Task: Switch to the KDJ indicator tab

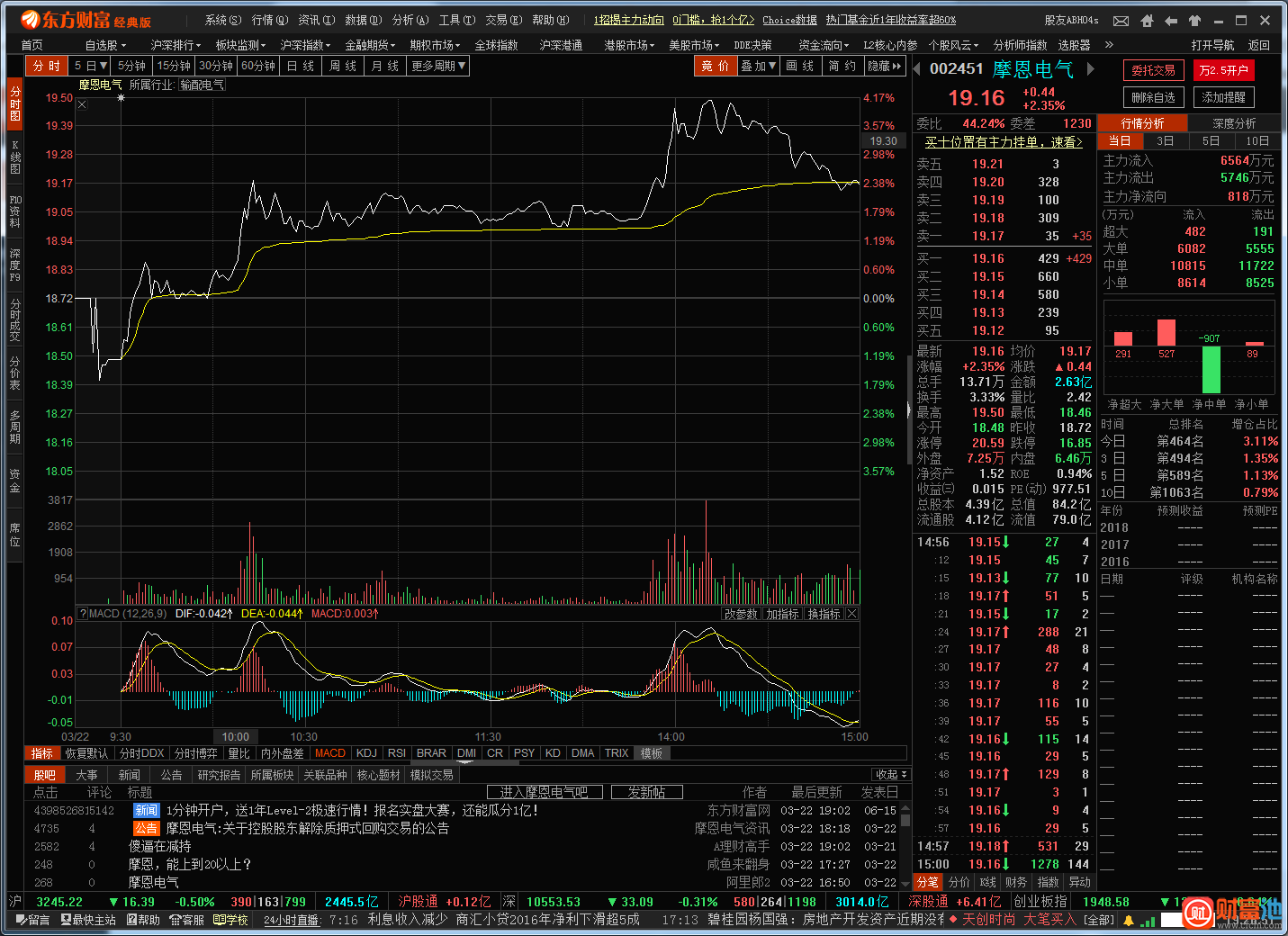Action: pyautogui.click(x=366, y=753)
